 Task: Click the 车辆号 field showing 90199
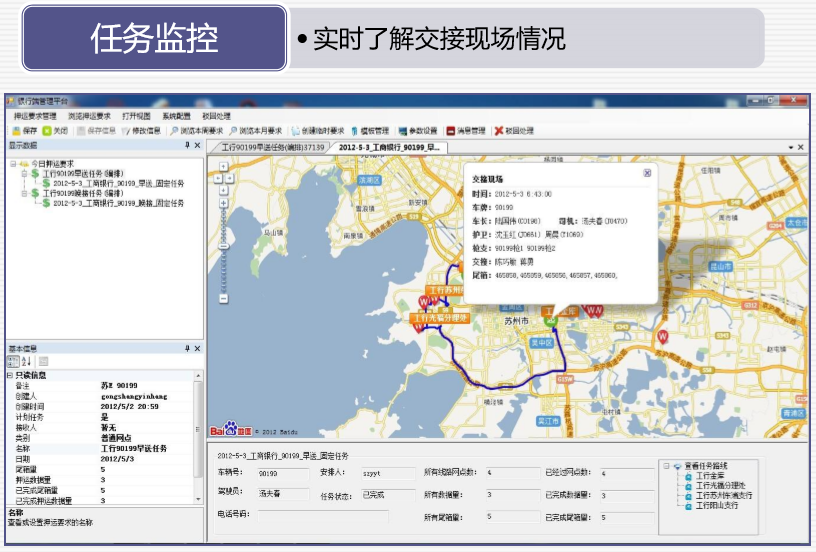[283, 473]
